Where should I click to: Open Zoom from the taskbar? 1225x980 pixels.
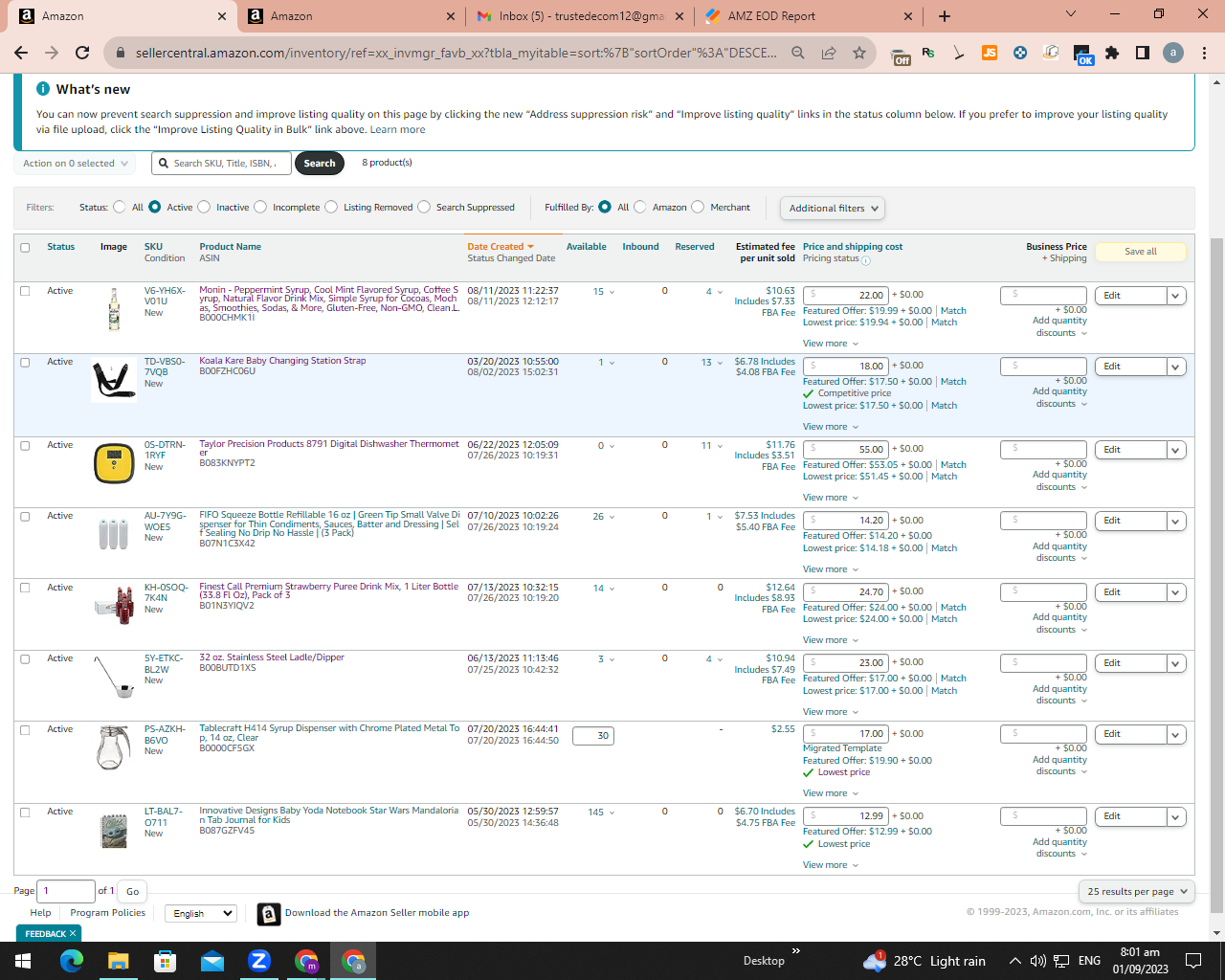[x=259, y=960]
